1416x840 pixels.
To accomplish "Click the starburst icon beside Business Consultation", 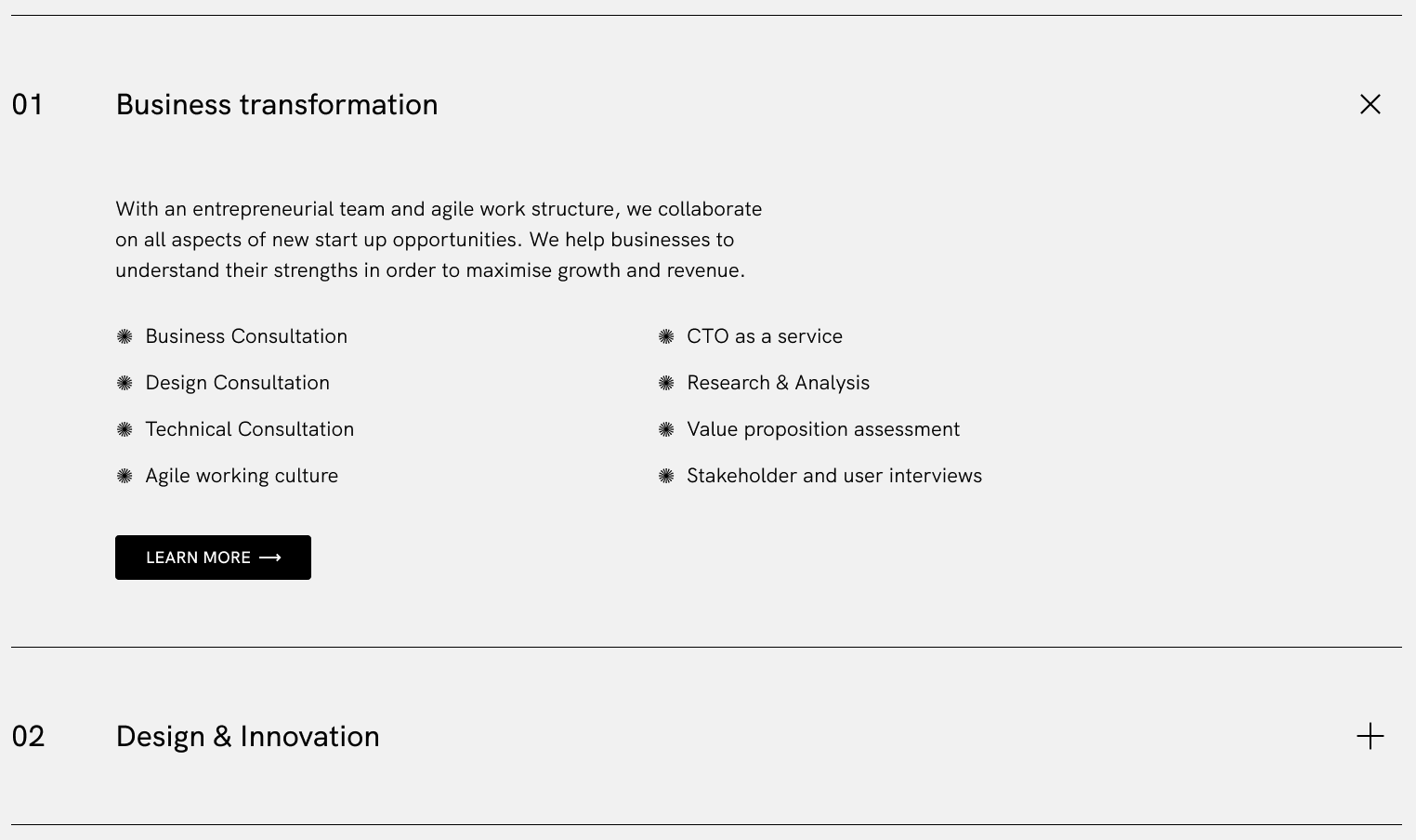I will pyautogui.click(x=125, y=336).
